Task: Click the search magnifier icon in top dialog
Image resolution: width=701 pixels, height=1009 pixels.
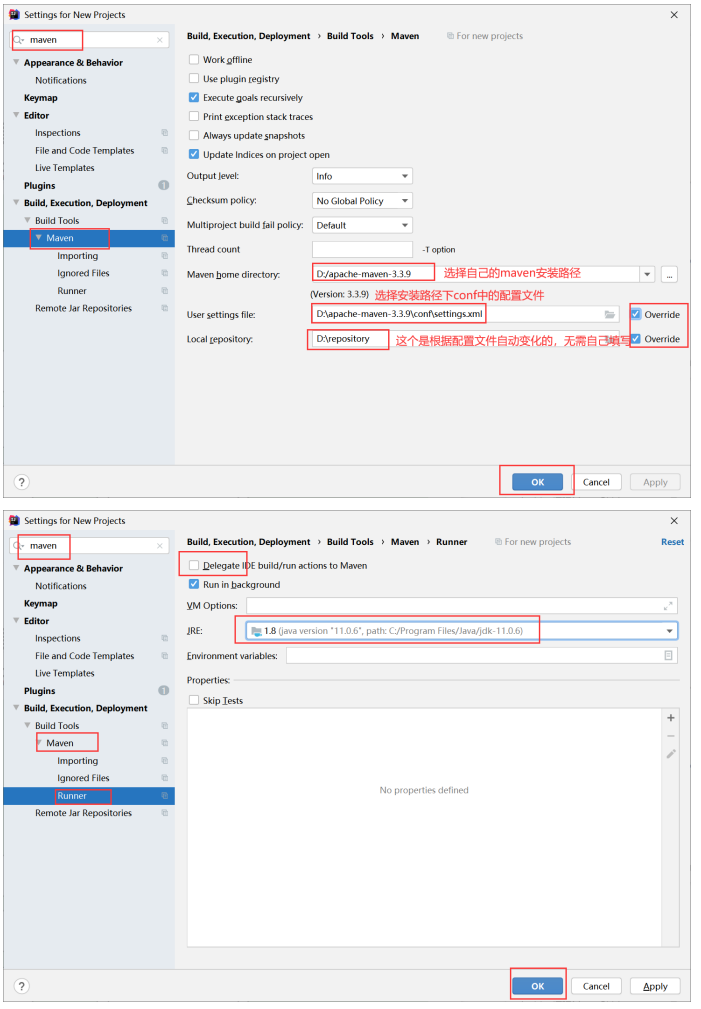Action: [x=19, y=40]
